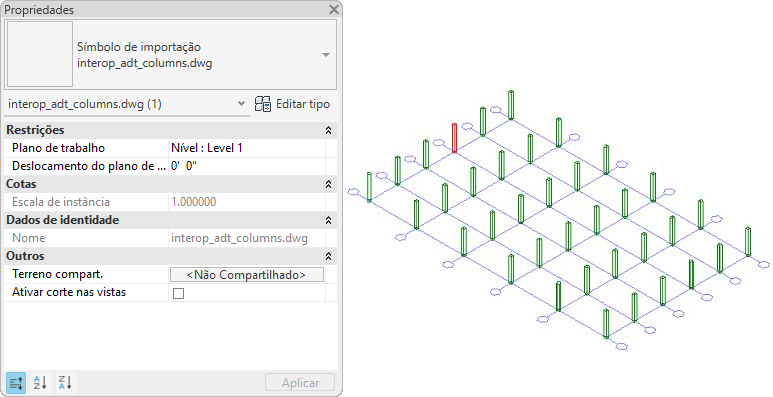Sort properties Z to A descending
The image size is (773, 397).
pyautogui.click(x=65, y=383)
